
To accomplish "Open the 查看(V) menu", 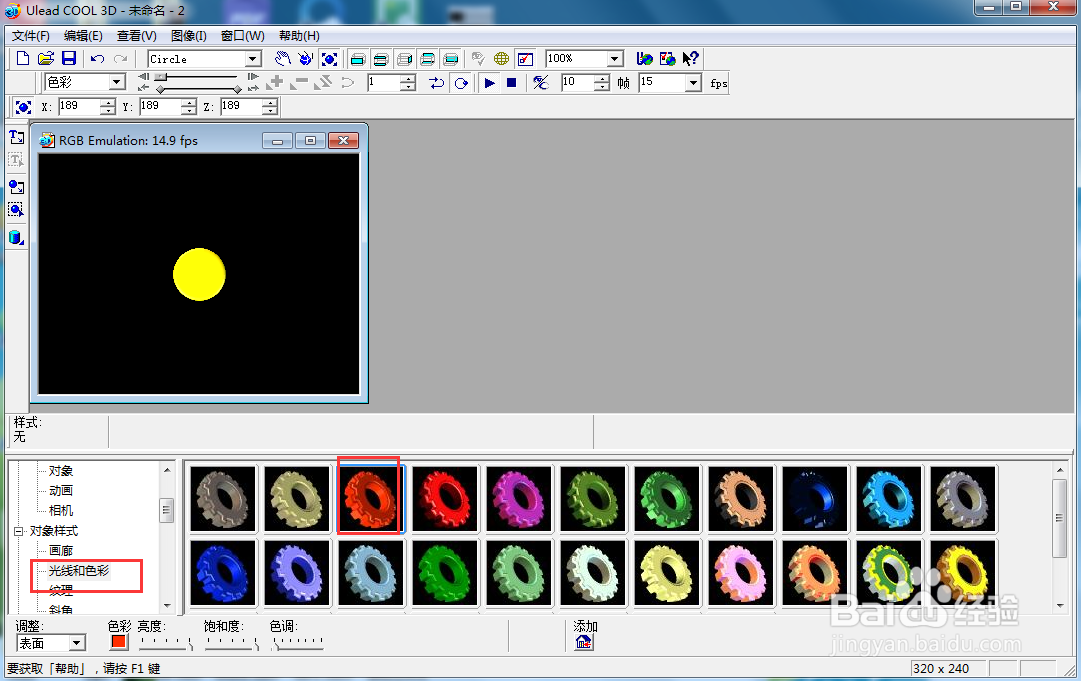I will click(x=137, y=36).
